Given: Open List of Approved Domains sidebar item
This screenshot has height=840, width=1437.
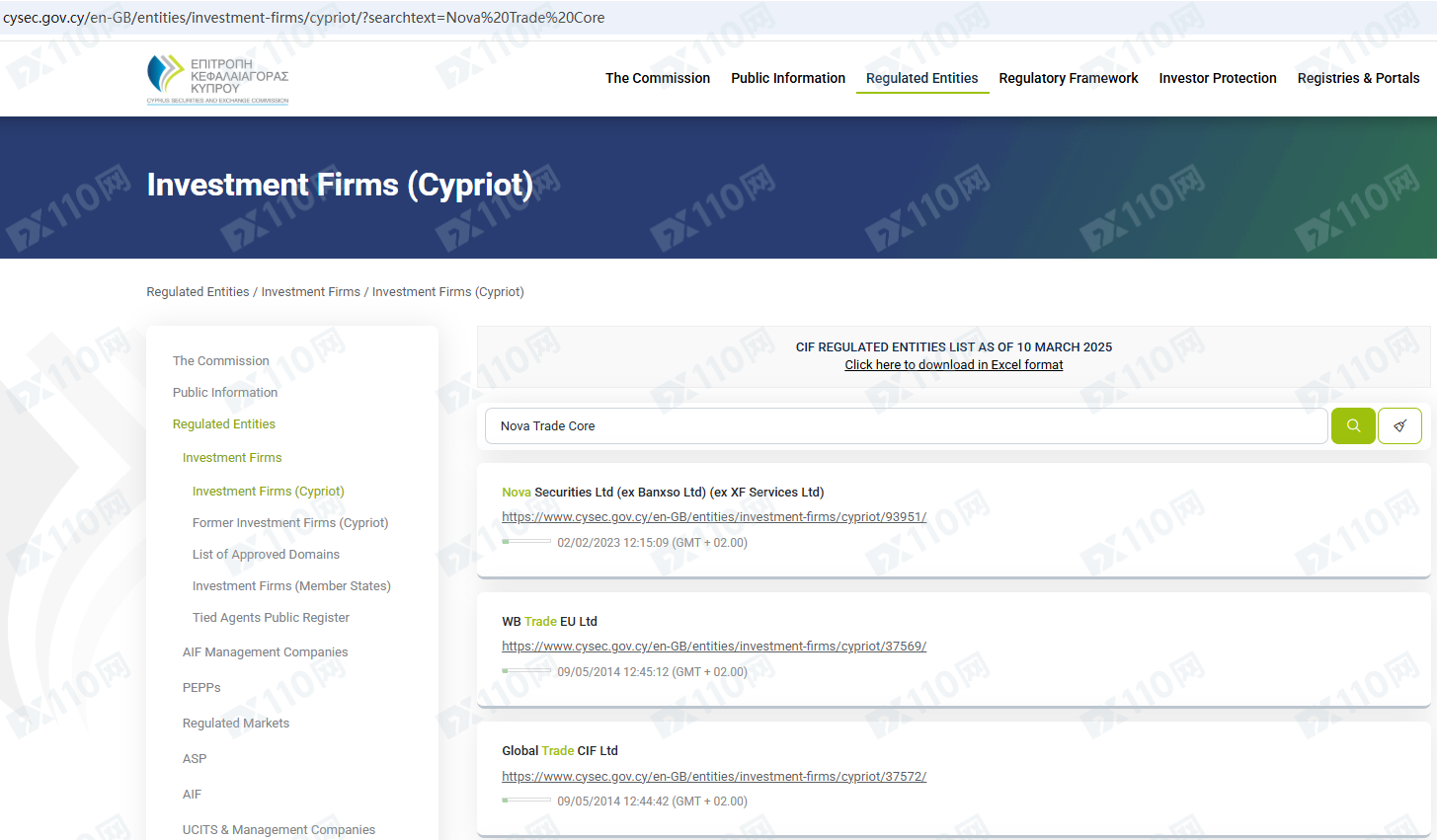Looking at the screenshot, I should pos(266,555).
